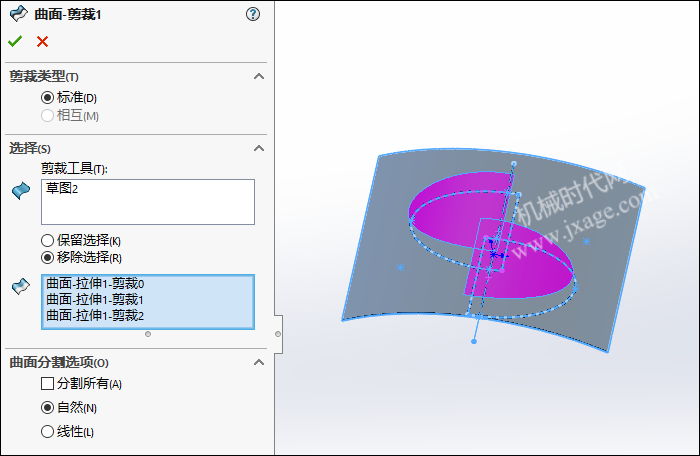Grab the resize handle under the selection list
This screenshot has width=700, height=456.
tap(148, 334)
